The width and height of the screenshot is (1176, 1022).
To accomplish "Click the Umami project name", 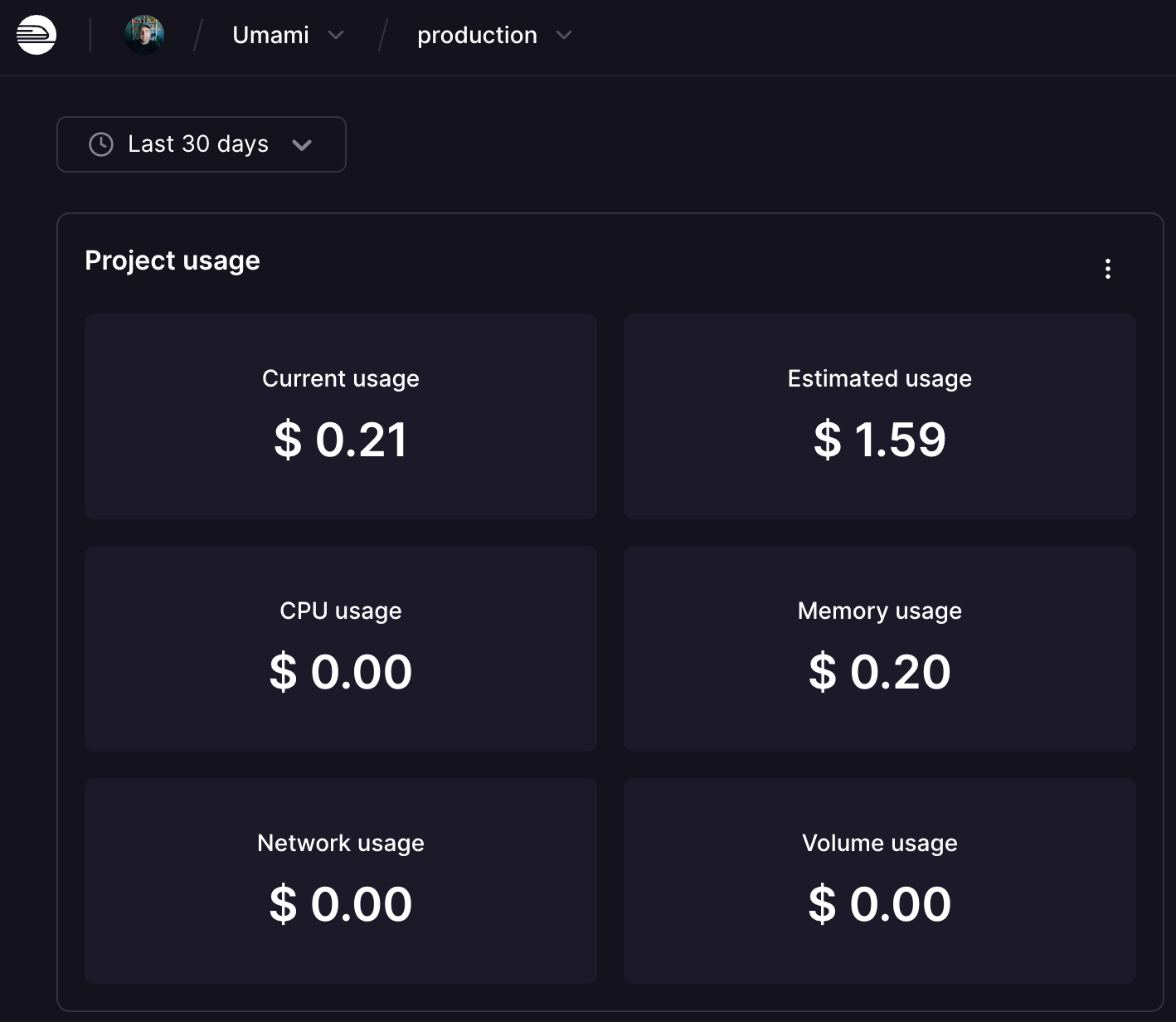I will coord(270,35).
